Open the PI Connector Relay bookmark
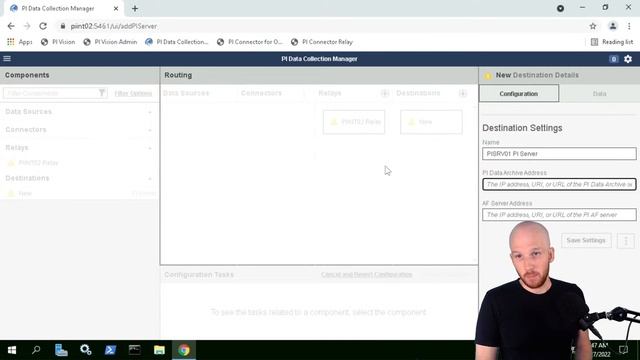 pyautogui.click(x=322, y=42)
